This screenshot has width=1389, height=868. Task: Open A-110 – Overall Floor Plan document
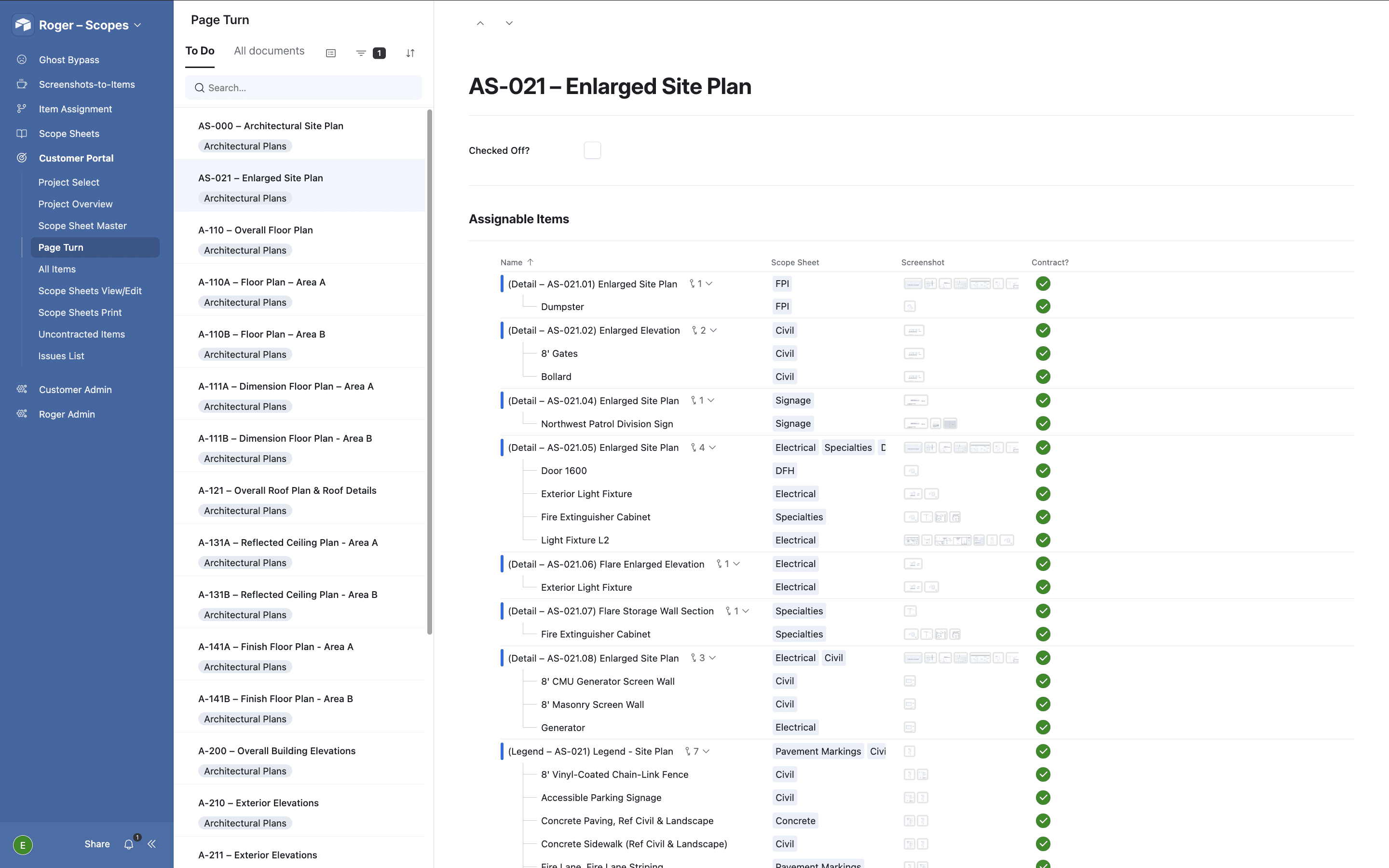(x=256, y=230)
